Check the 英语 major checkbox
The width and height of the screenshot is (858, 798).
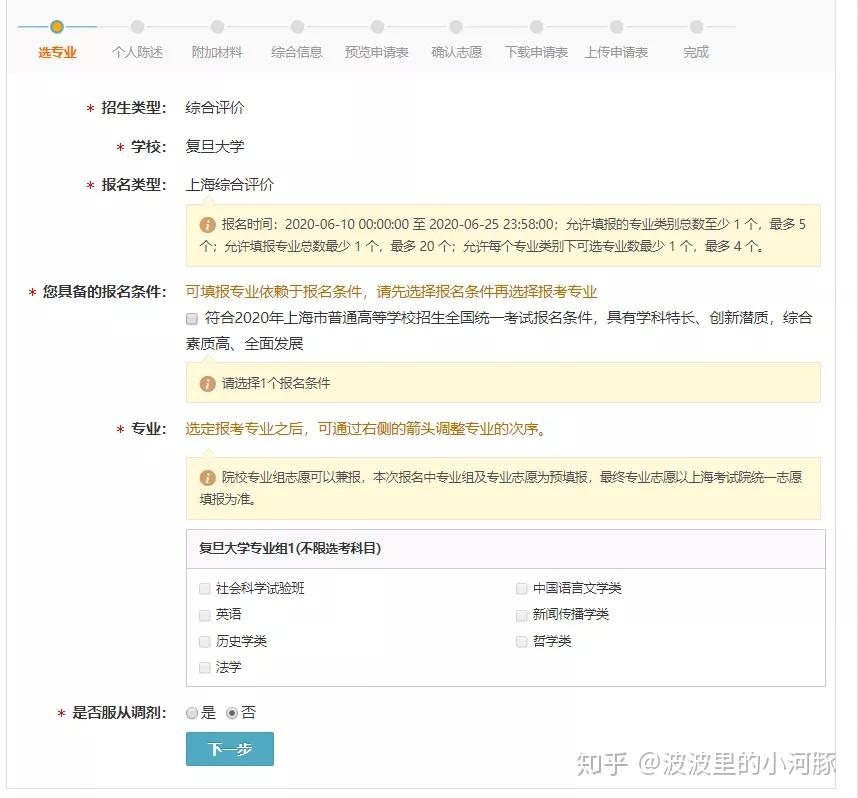(x=204, y=615)
